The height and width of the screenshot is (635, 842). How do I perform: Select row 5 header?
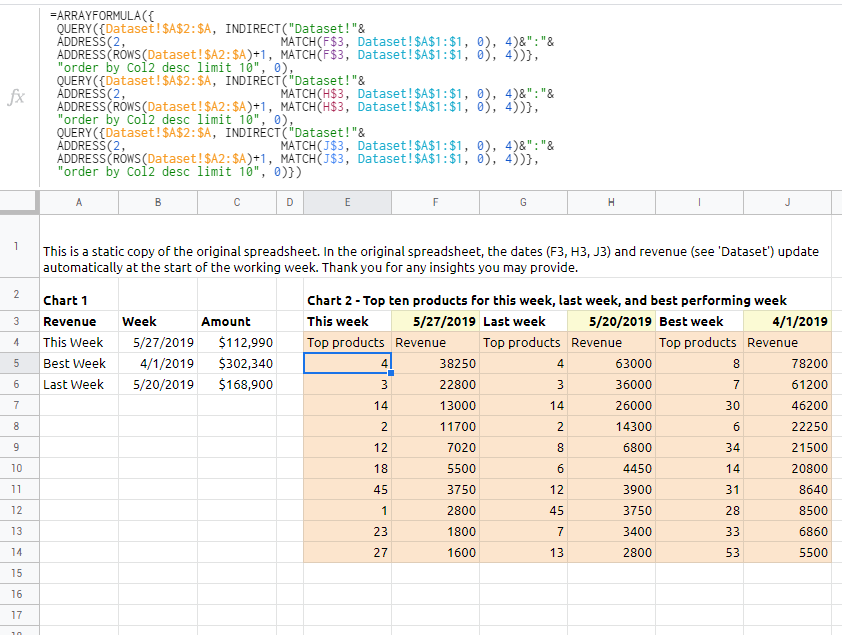tap(17, 363)
